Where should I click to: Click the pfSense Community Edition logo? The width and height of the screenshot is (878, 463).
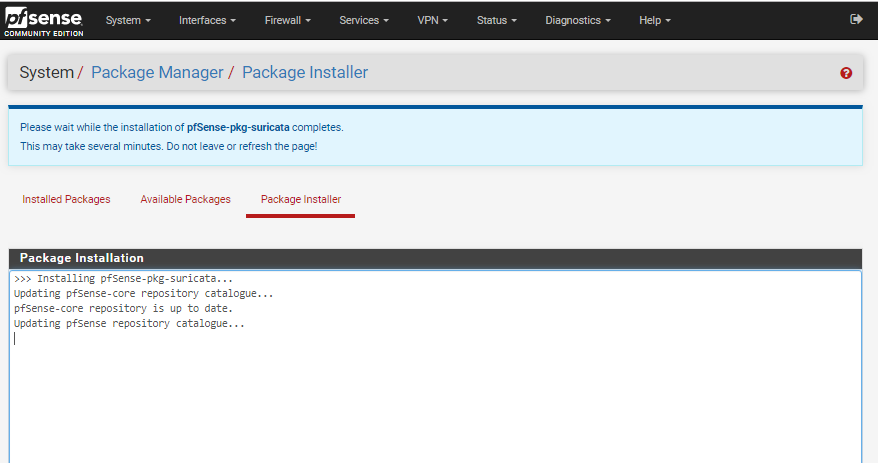point(44,21)
